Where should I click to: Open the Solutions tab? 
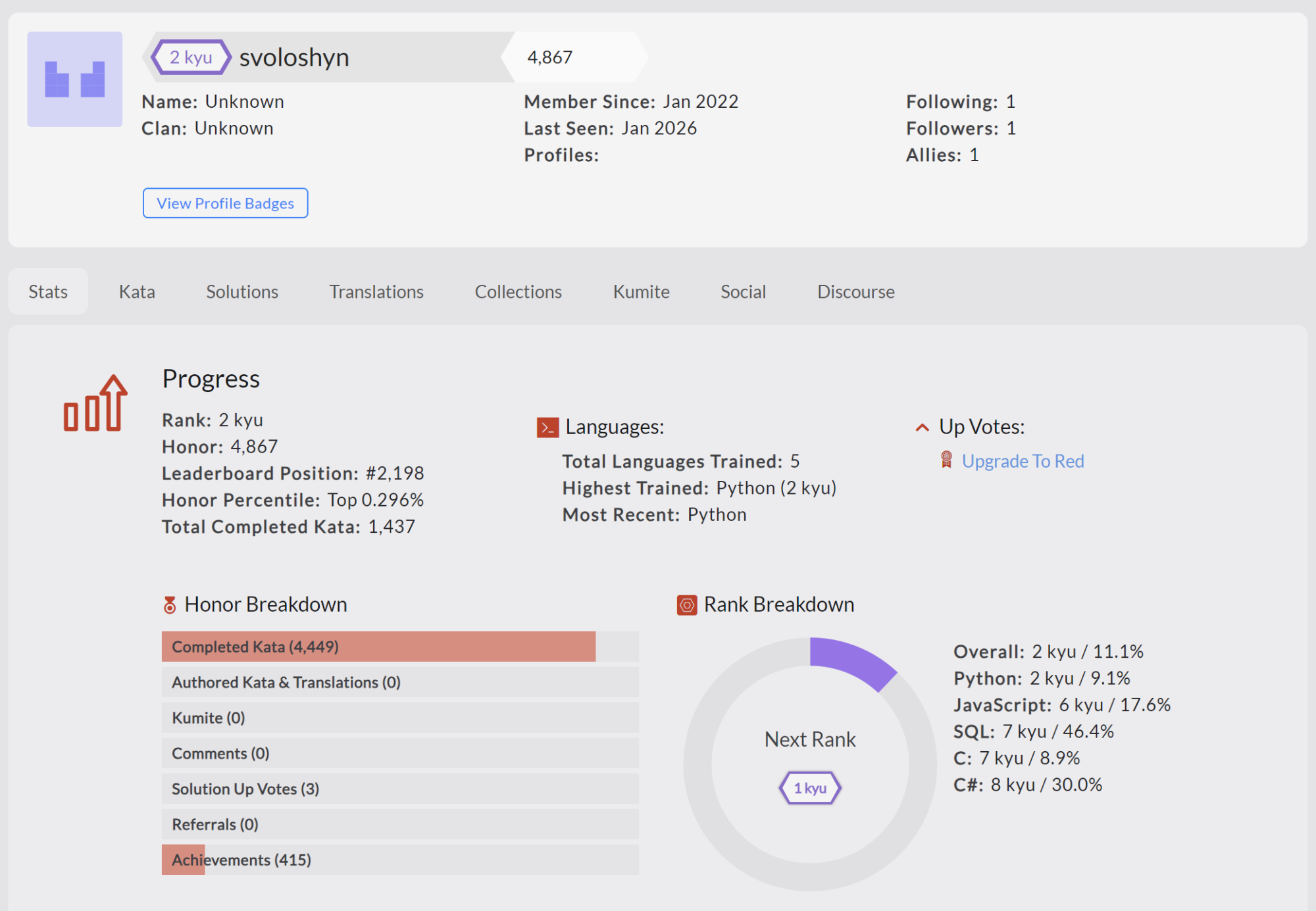242,291
